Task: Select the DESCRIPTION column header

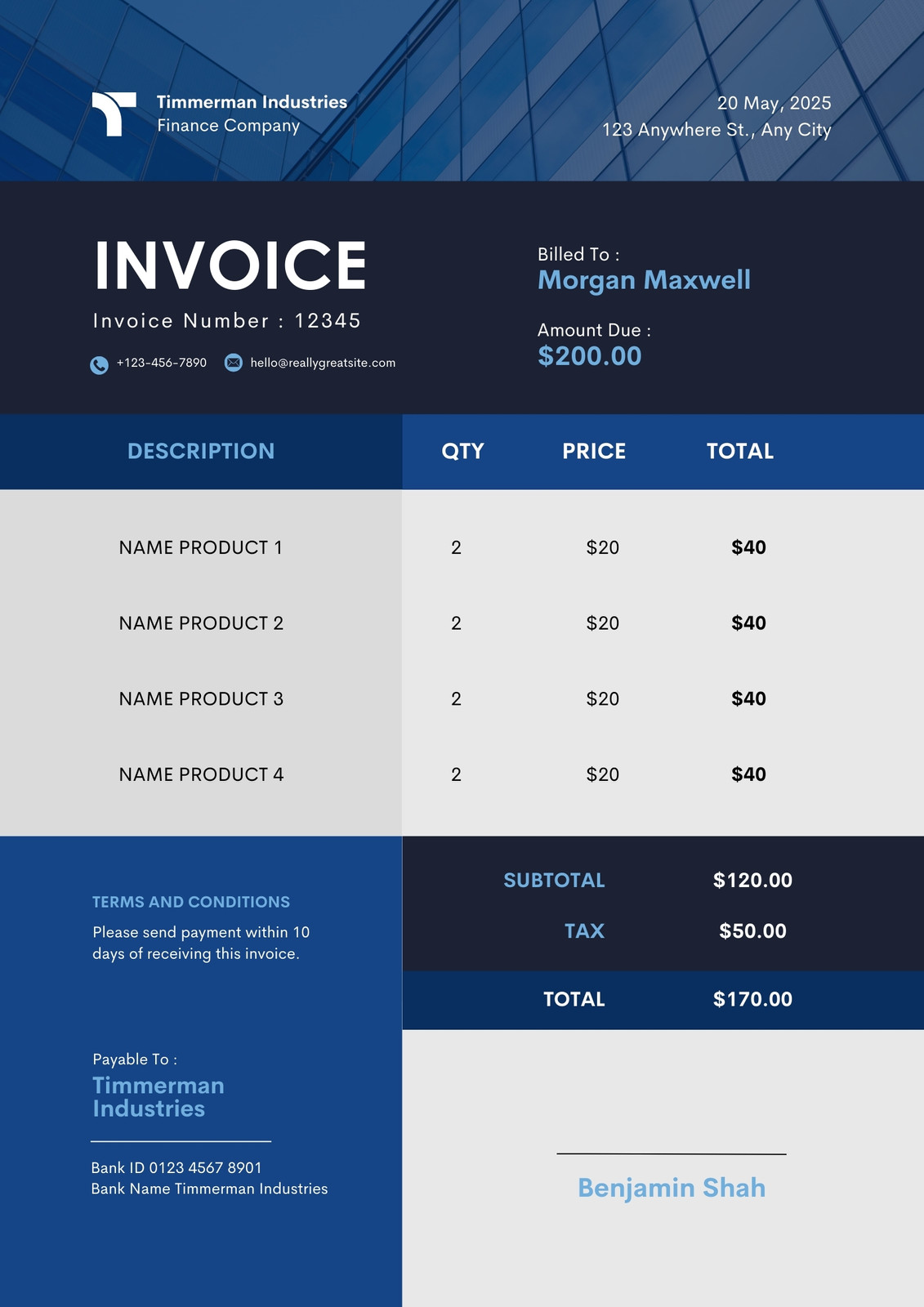Action: (201, 451)
